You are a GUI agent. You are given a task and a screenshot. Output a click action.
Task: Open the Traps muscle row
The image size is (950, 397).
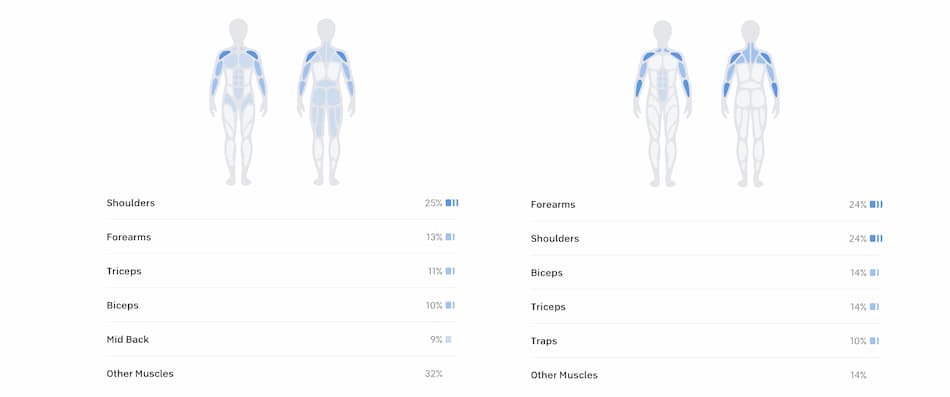[706, 341]
